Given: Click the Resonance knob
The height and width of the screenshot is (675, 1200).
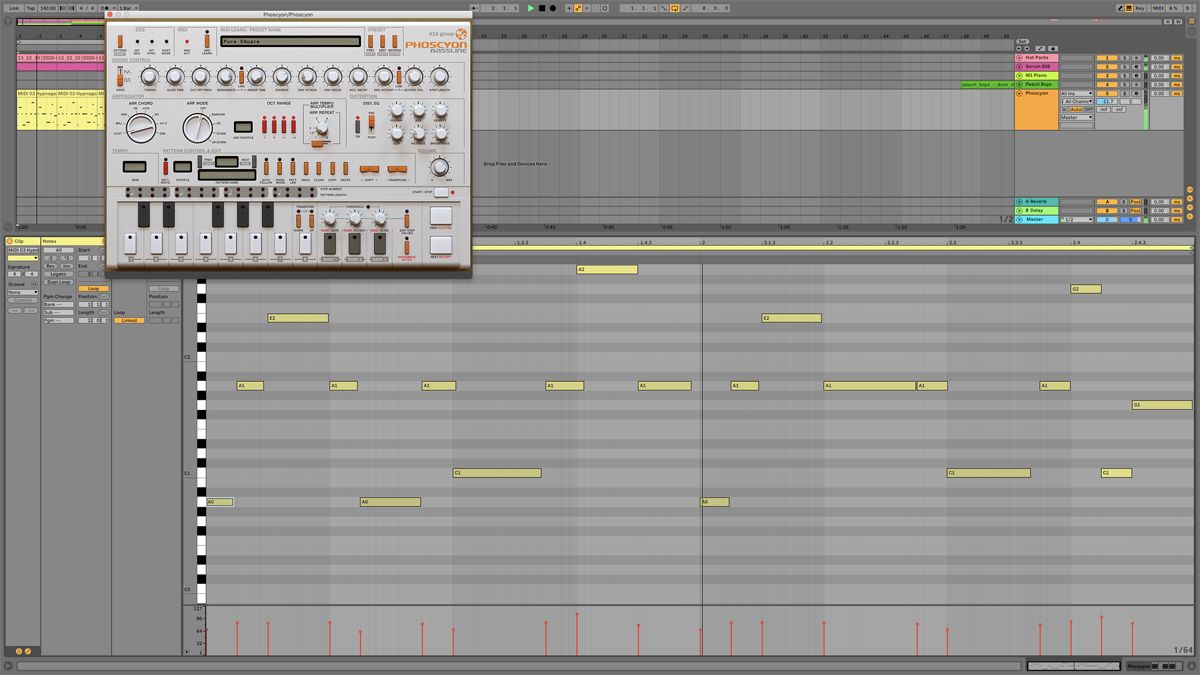Looking at the screenshot, I should [x=226, y=76].
